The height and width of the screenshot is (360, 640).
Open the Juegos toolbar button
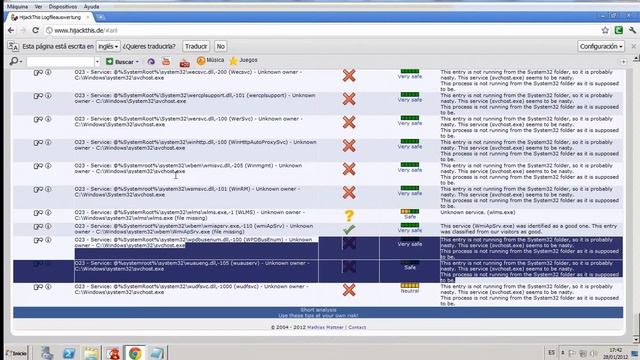pos(243,60)
